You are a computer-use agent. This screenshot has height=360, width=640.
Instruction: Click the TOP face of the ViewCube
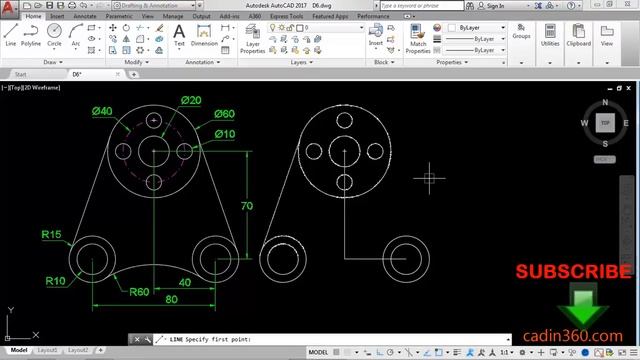(605, 123)
